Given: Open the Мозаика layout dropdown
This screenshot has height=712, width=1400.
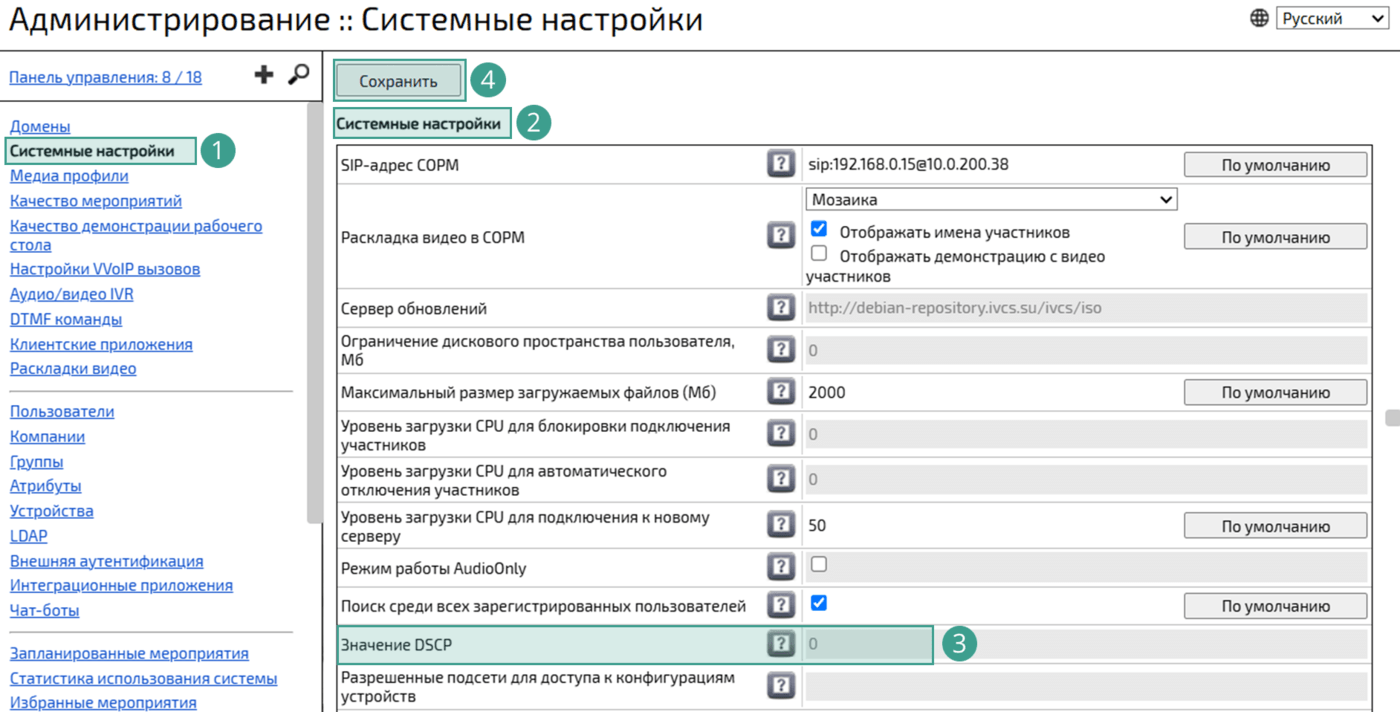Looking at the screenshot, I should tap(991, 199).
